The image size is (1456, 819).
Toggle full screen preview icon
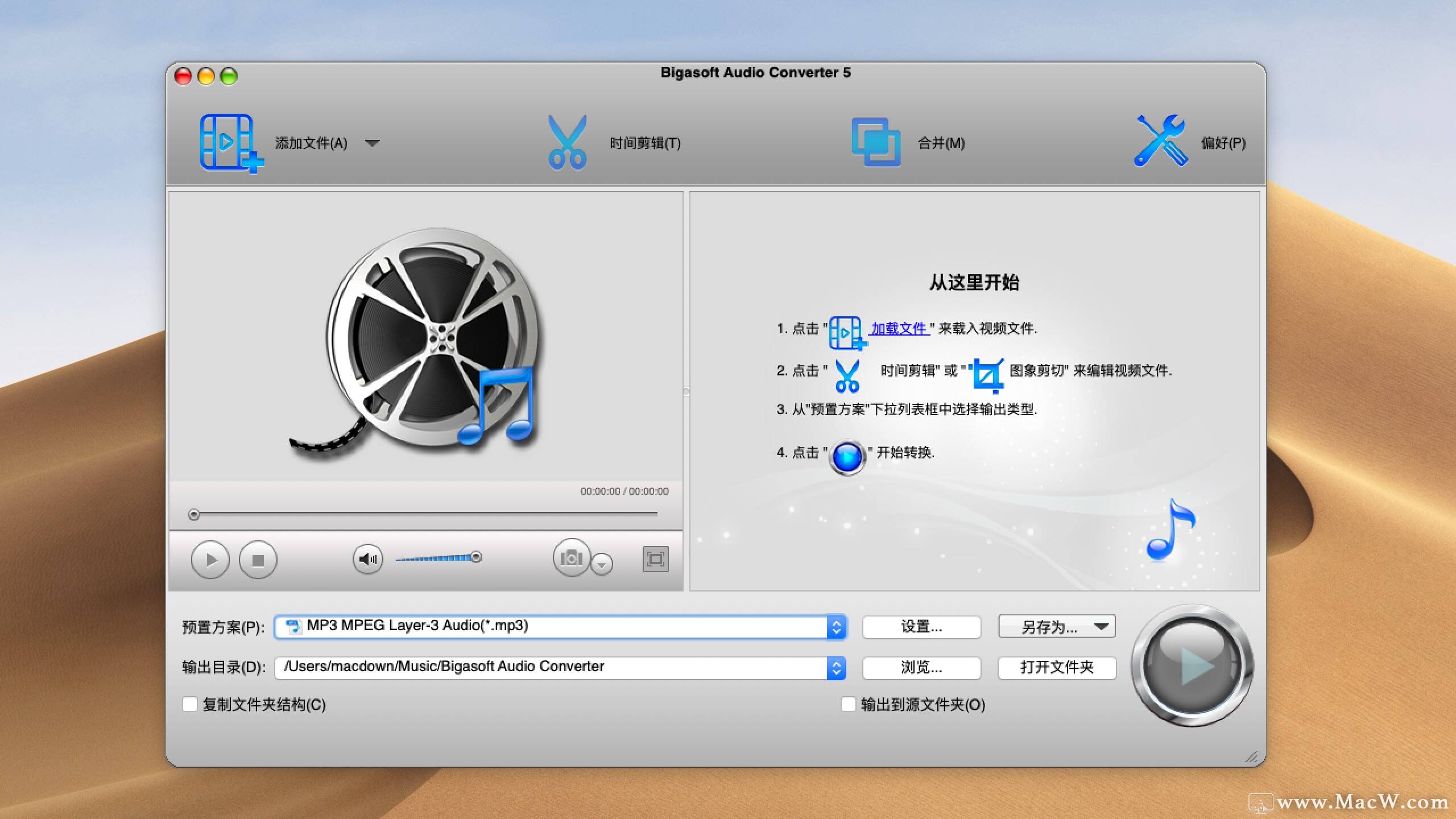point(655,559)
